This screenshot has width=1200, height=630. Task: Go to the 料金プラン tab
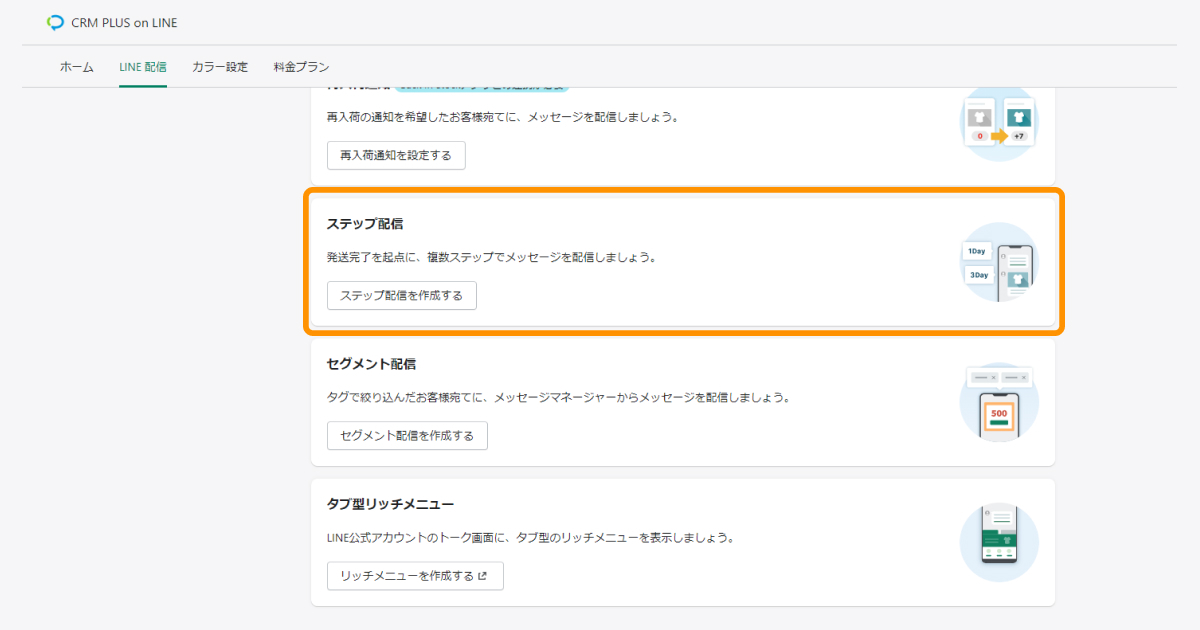point(301,67)
